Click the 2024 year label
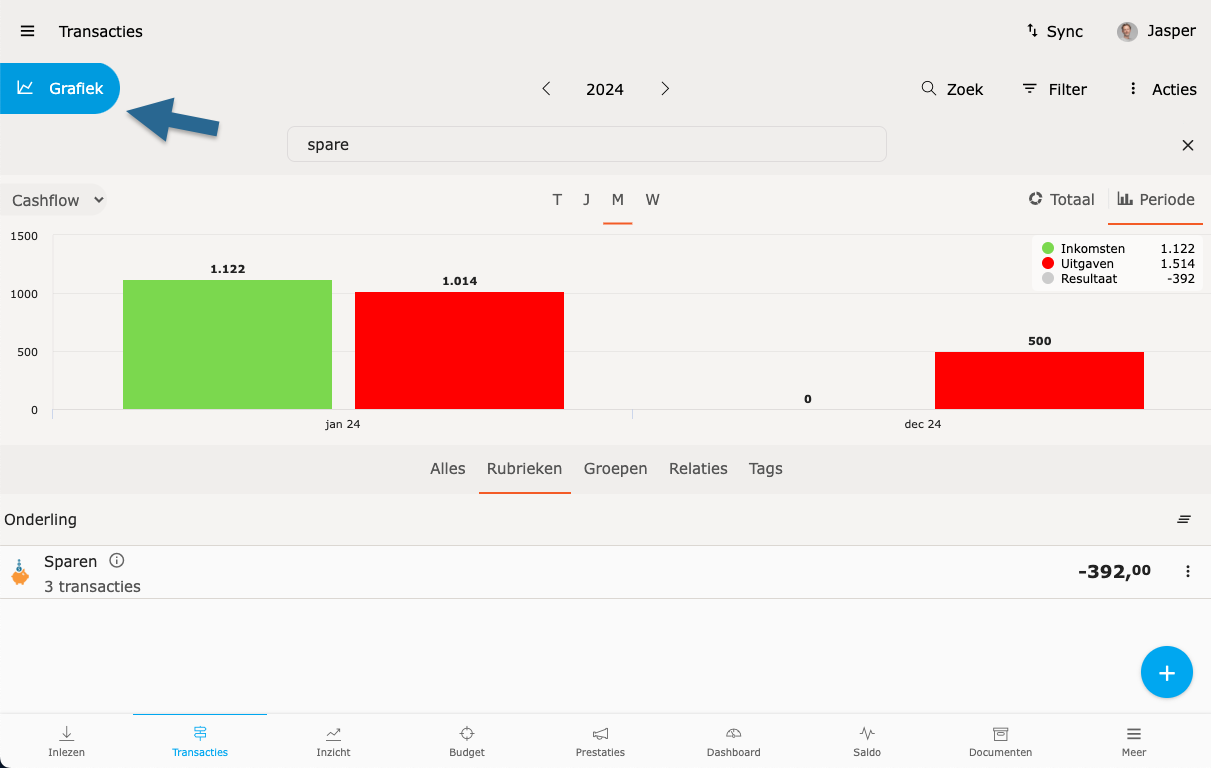 605,89
